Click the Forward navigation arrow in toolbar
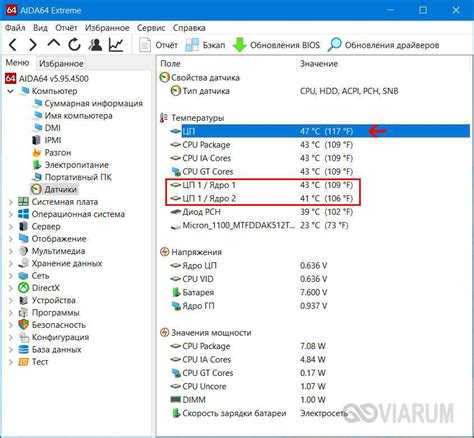 click(33, 45)
